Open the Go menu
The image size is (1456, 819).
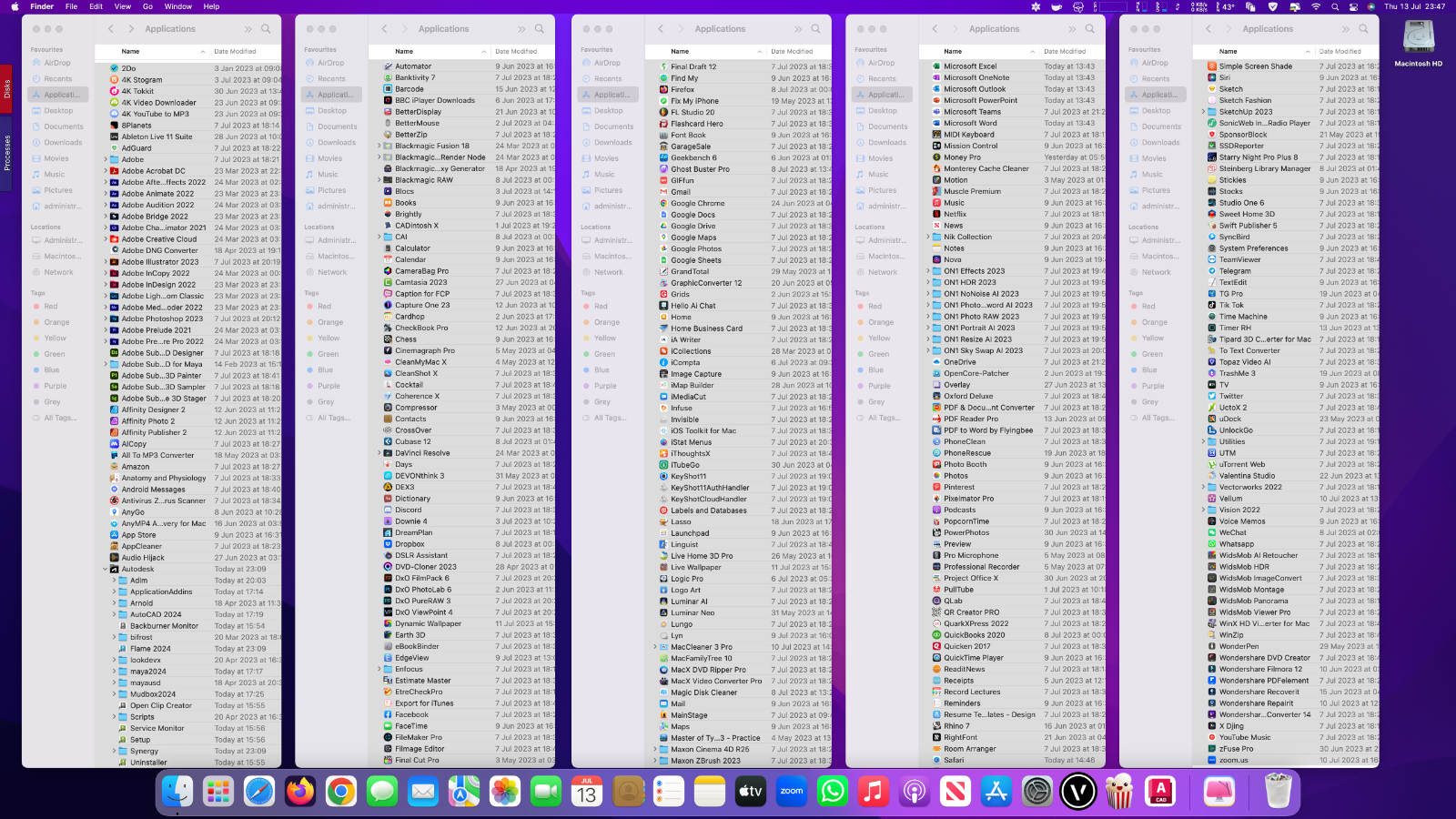pos(147,6)
